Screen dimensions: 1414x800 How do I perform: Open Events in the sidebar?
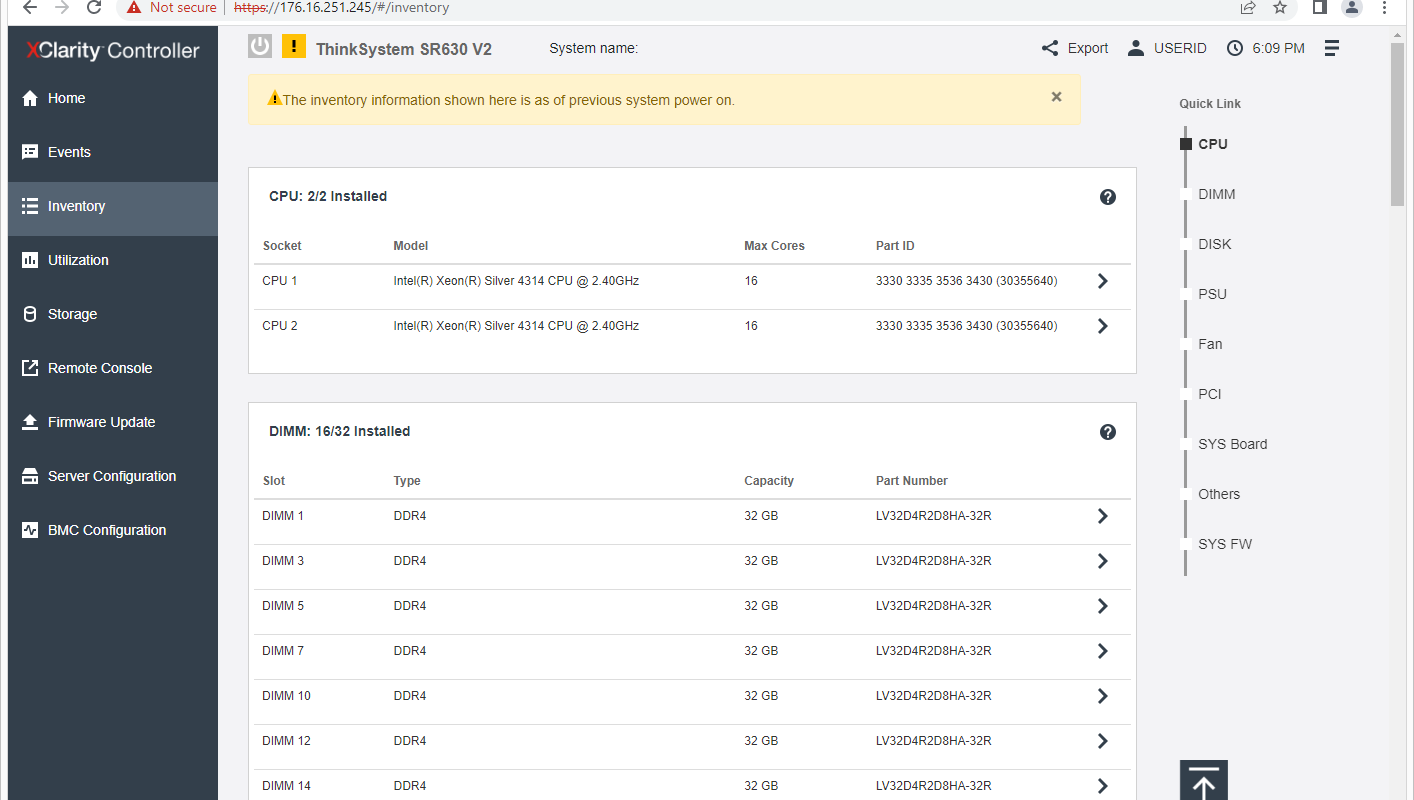113,152
